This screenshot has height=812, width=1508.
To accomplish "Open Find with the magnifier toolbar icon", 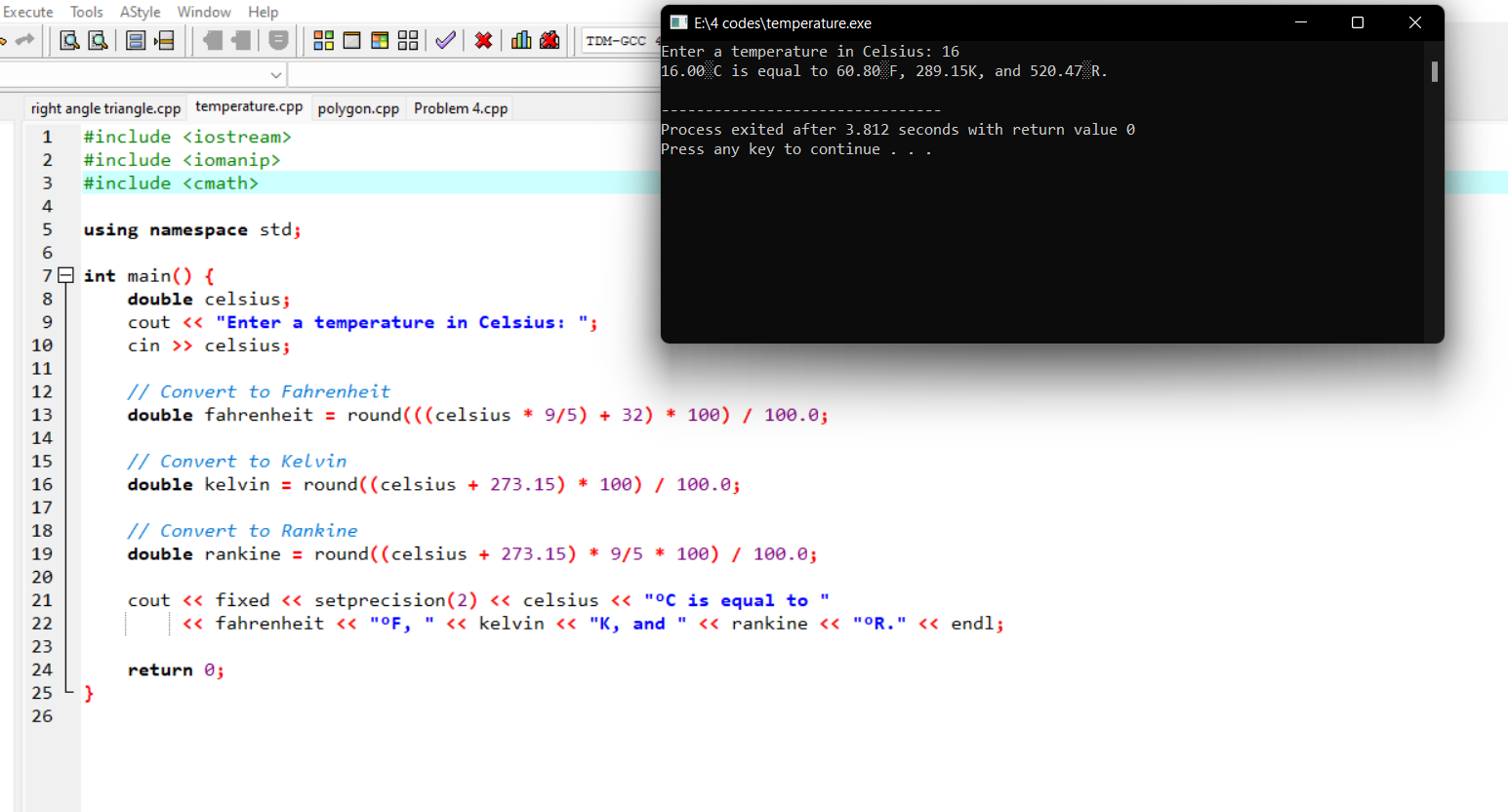I will 69,40.
